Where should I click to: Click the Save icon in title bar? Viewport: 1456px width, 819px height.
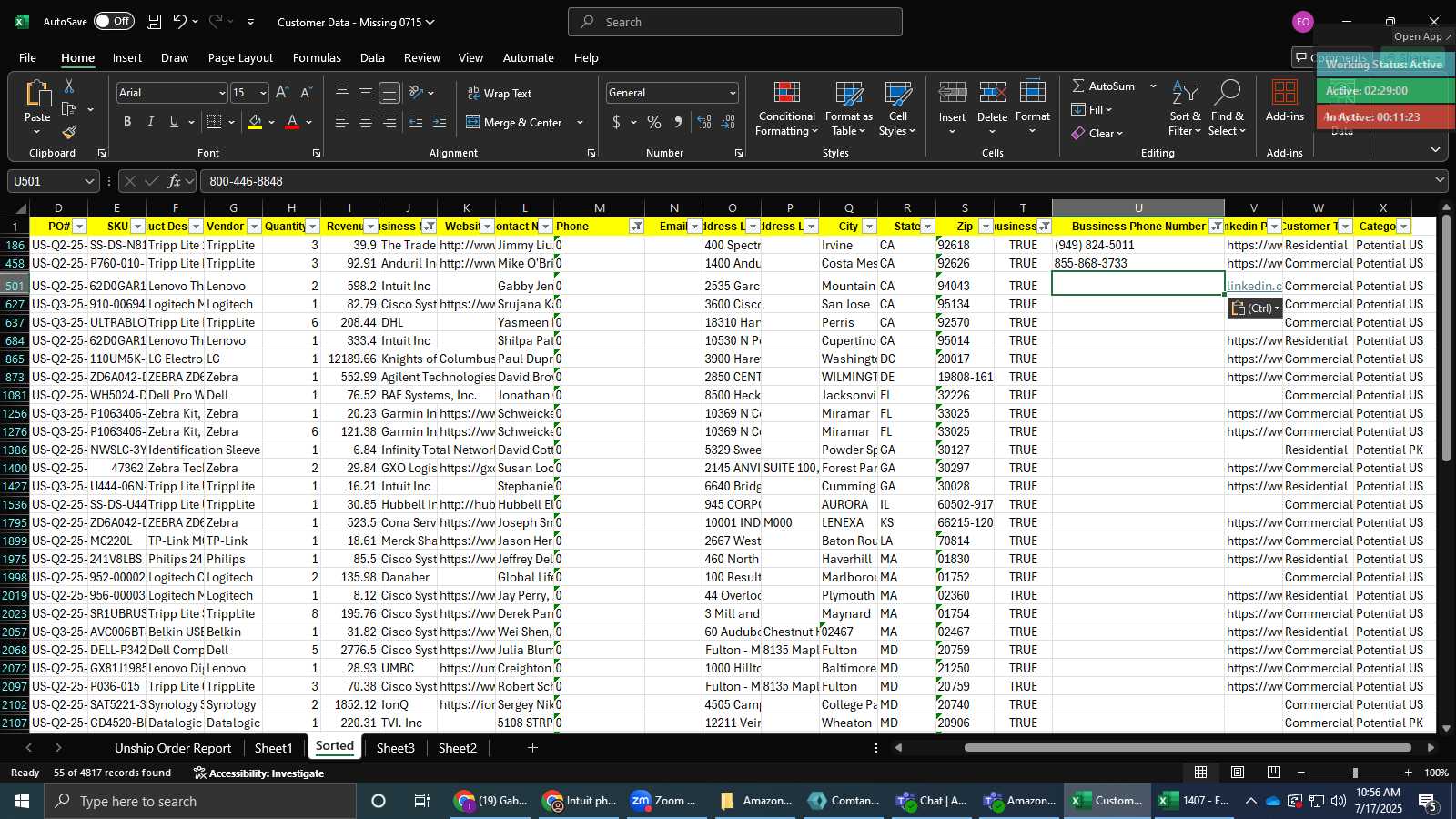point(154,21)
